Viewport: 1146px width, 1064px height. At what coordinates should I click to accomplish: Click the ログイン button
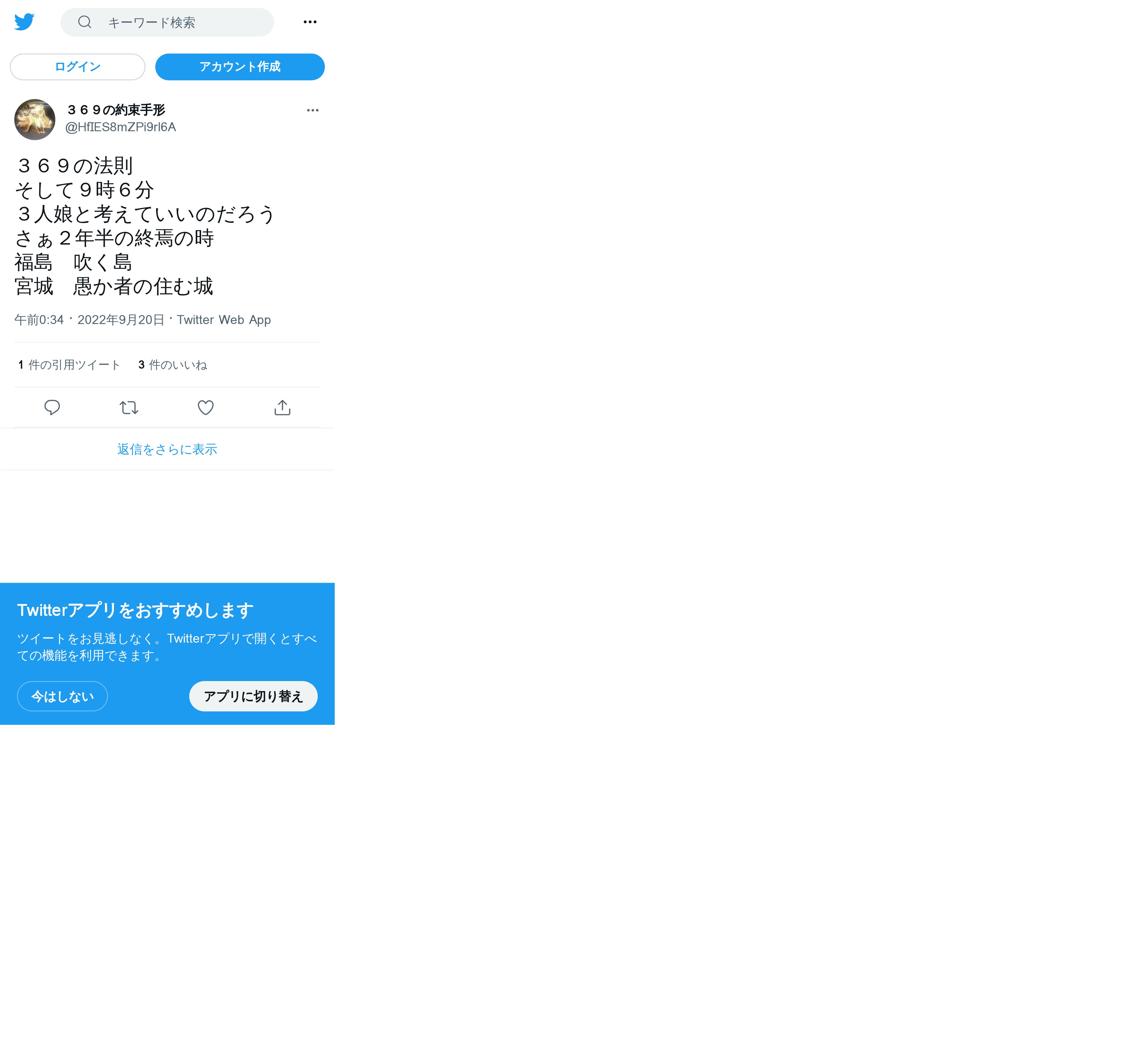78,67
